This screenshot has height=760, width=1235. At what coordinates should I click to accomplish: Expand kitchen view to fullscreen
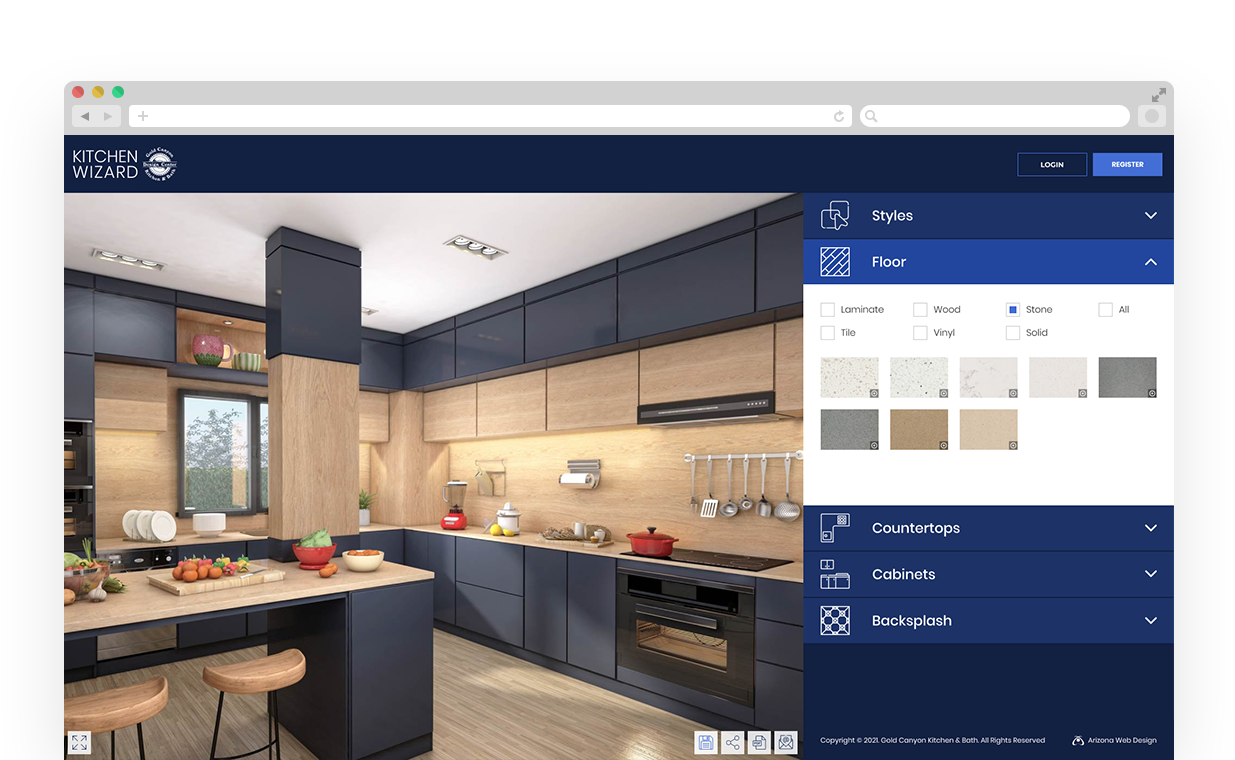pos(80,742)
